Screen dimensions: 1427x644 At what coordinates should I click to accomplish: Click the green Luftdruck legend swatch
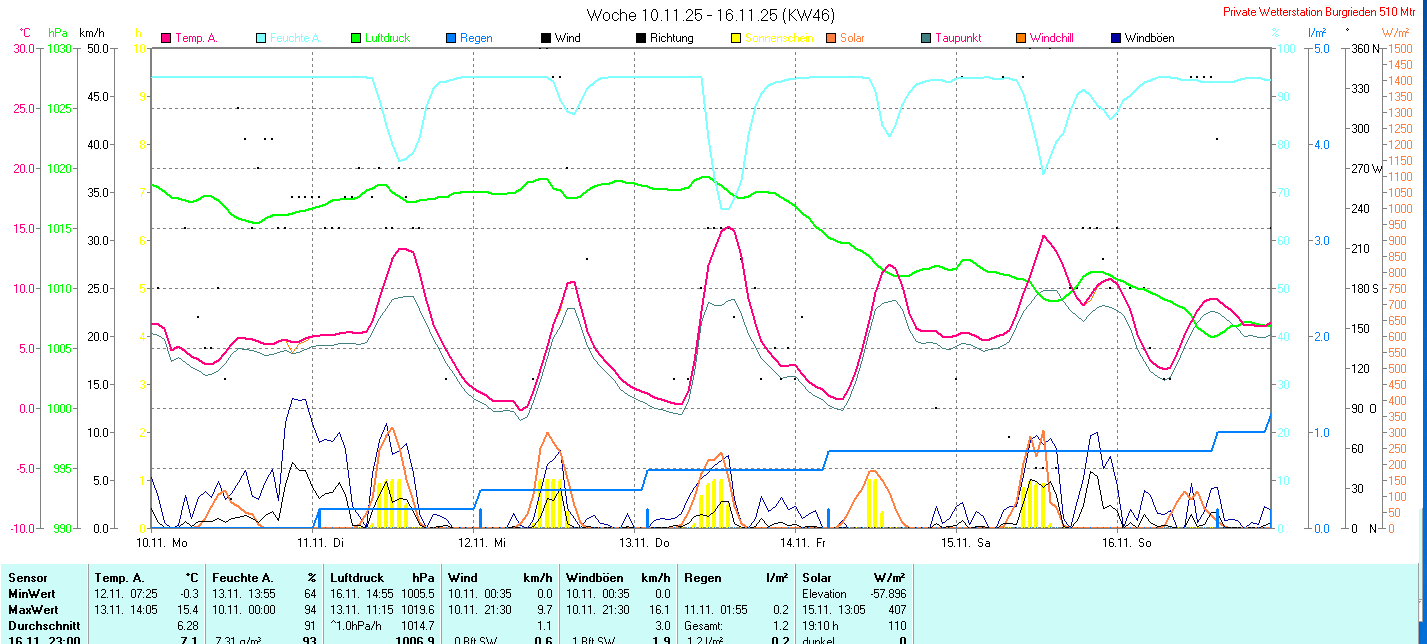pyautogui.click(x=356, y=38)
